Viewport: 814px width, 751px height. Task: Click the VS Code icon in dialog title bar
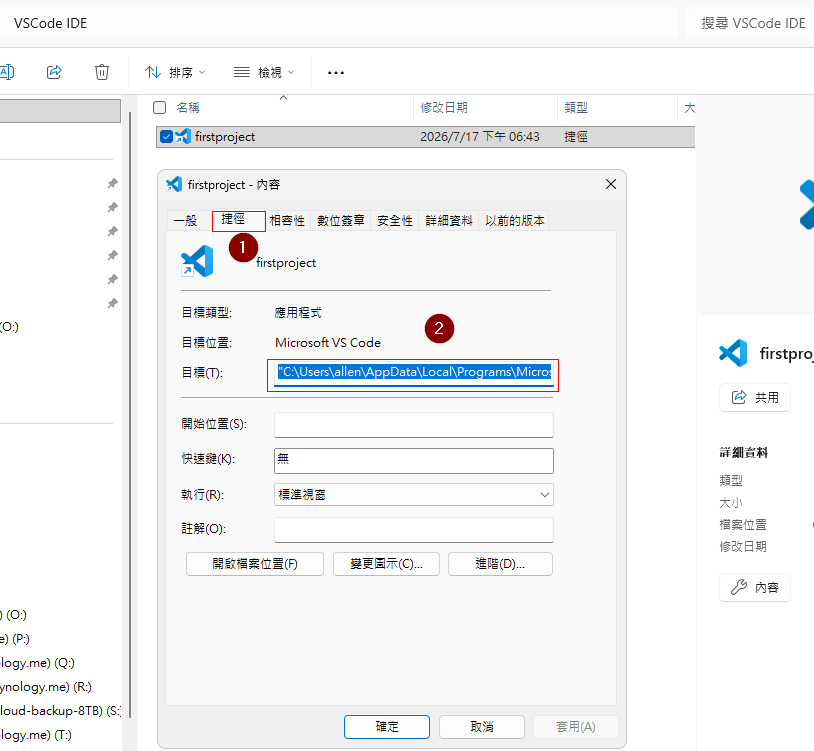[x=174, y=184]
